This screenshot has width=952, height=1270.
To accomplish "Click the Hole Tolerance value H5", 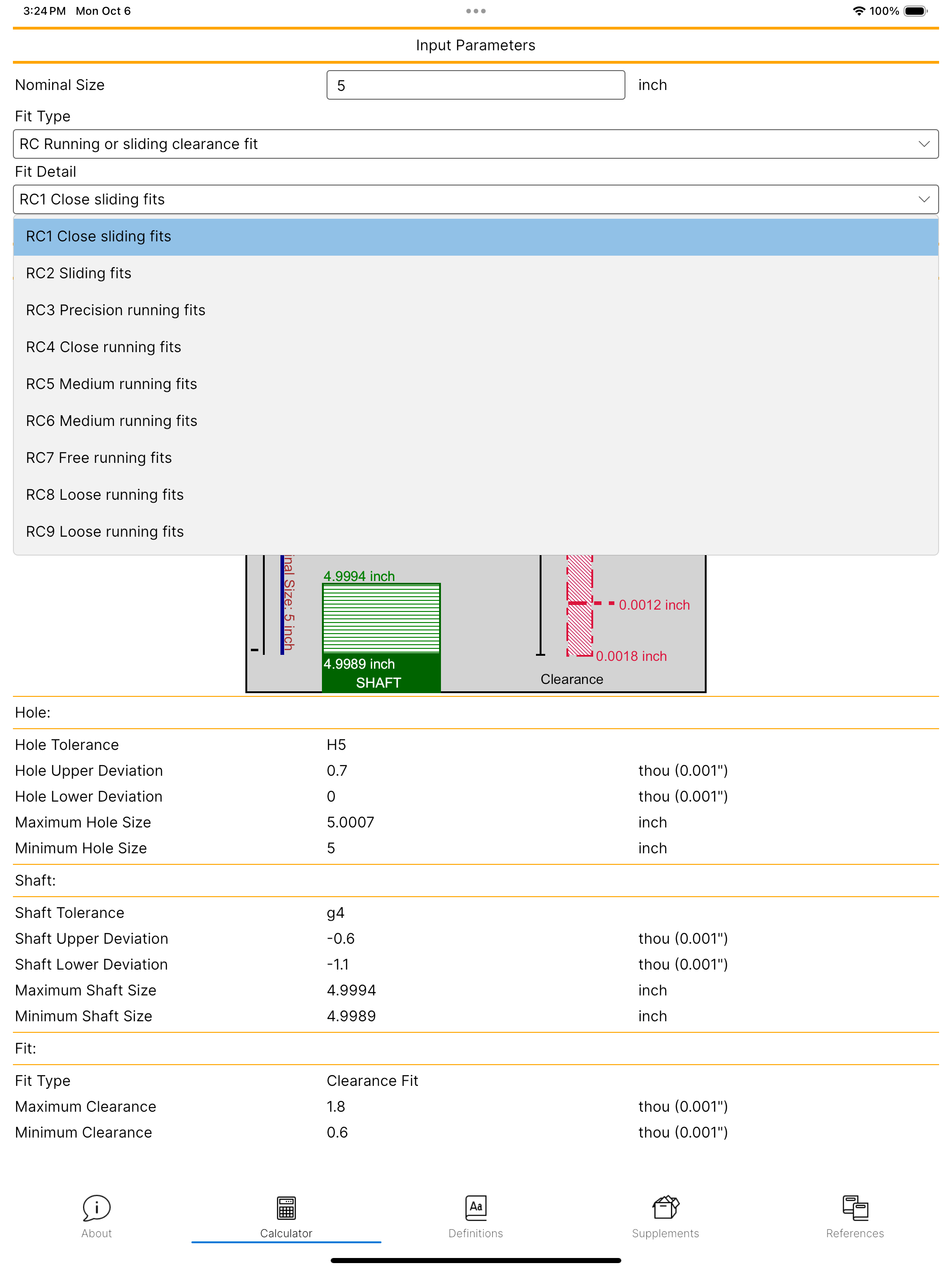I will pos(336,745).
